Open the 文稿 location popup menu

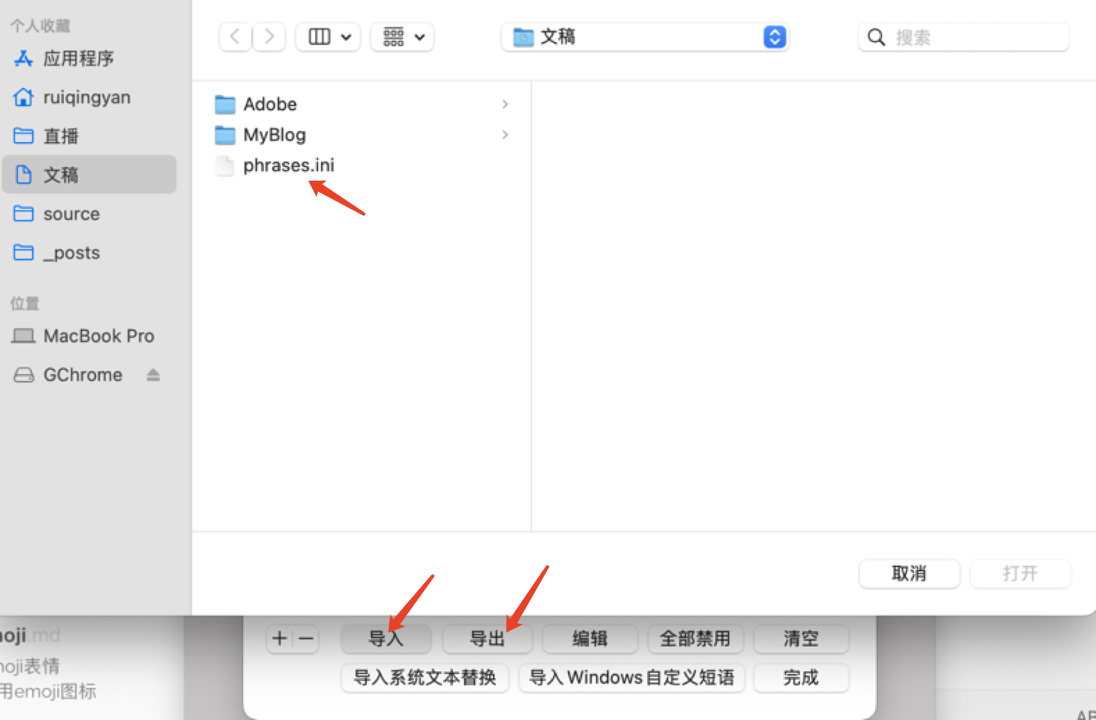click(x=644, y=36)
